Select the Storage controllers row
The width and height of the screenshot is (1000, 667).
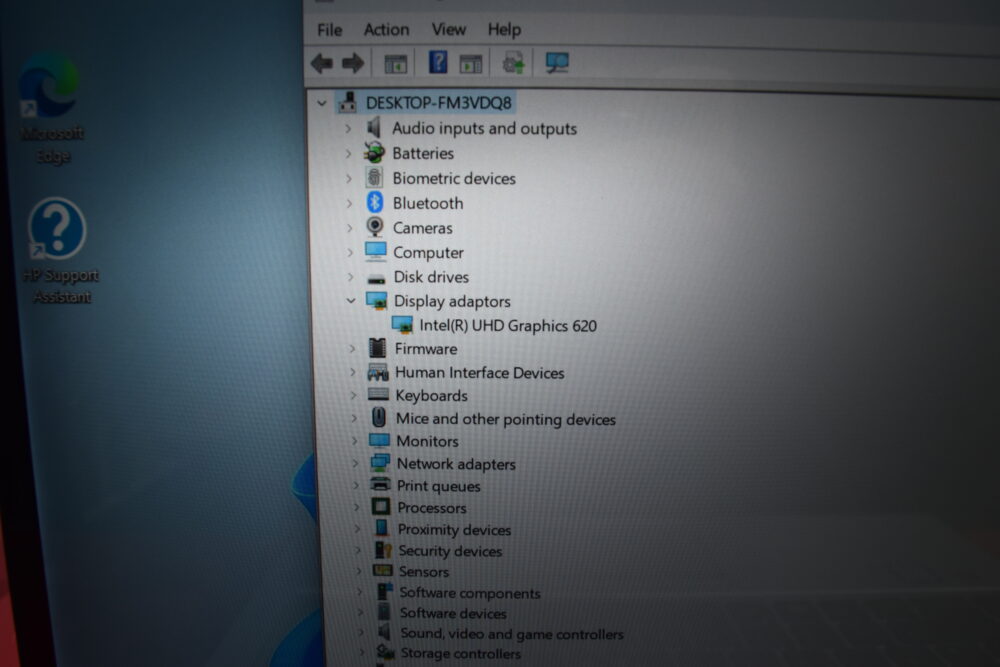click(x=461, y=654)
